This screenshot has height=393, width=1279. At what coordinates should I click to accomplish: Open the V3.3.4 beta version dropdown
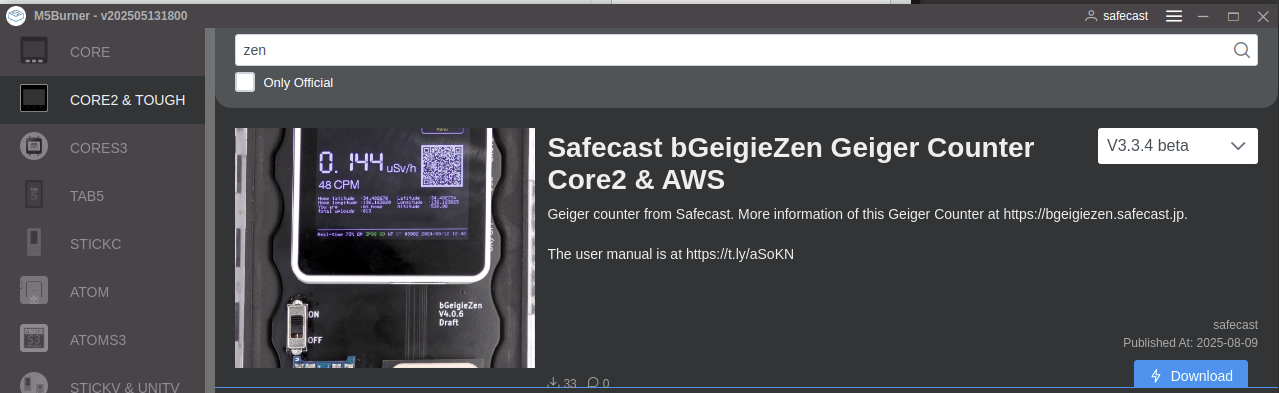[x=1177, y=146]
